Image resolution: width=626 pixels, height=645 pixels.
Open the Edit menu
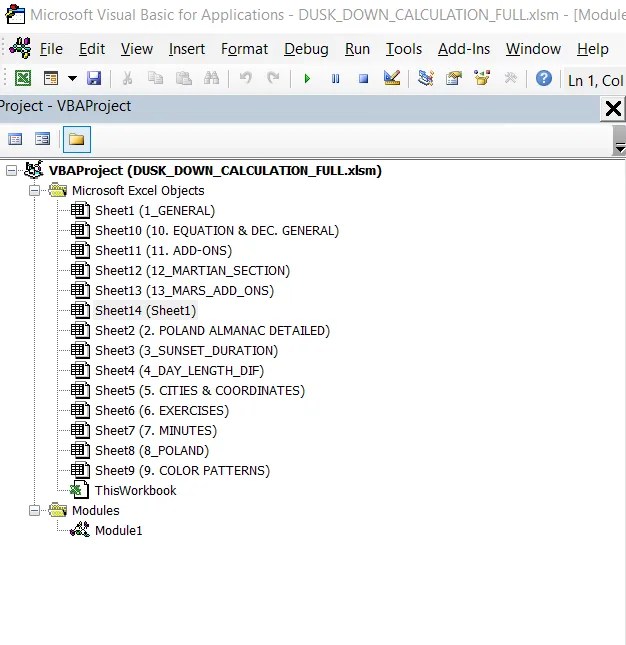92,49
